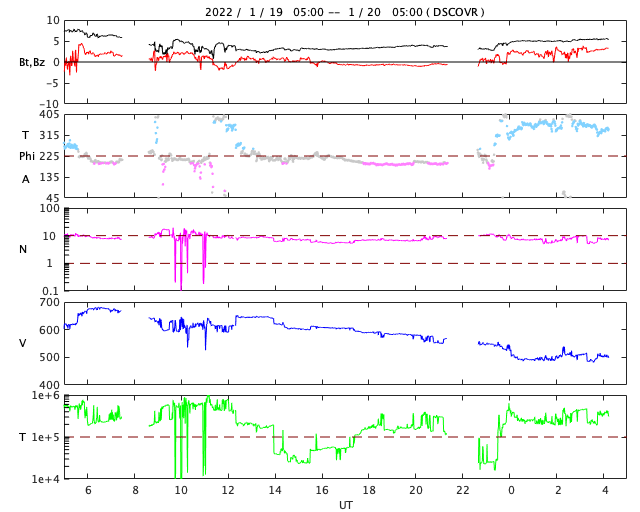Click the '1e+5' temperature tick label

coord(46,437)
